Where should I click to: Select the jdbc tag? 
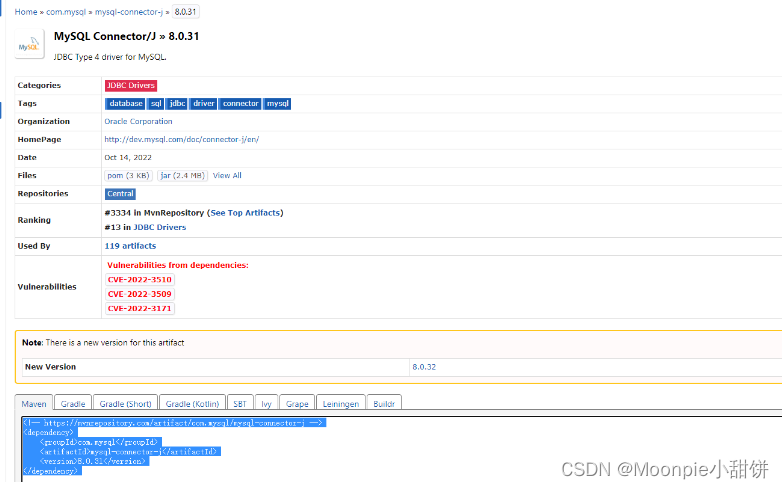tap(177, 104)
